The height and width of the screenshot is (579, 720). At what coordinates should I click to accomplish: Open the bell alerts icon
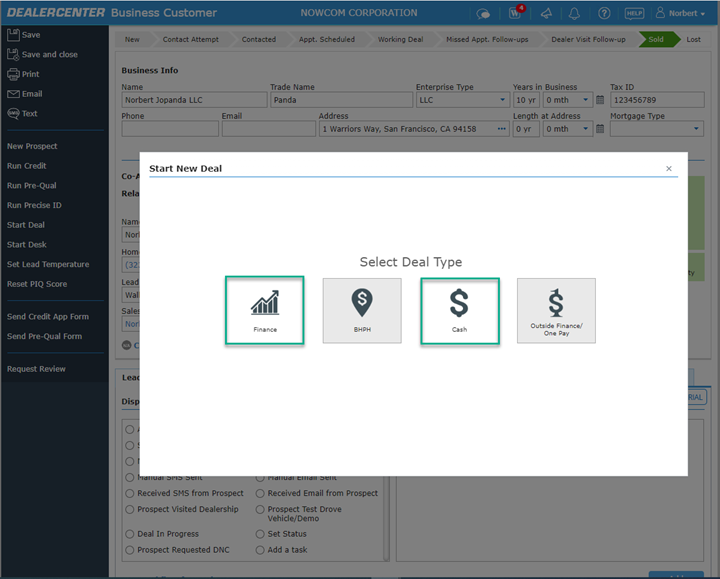tap(574, 13)
